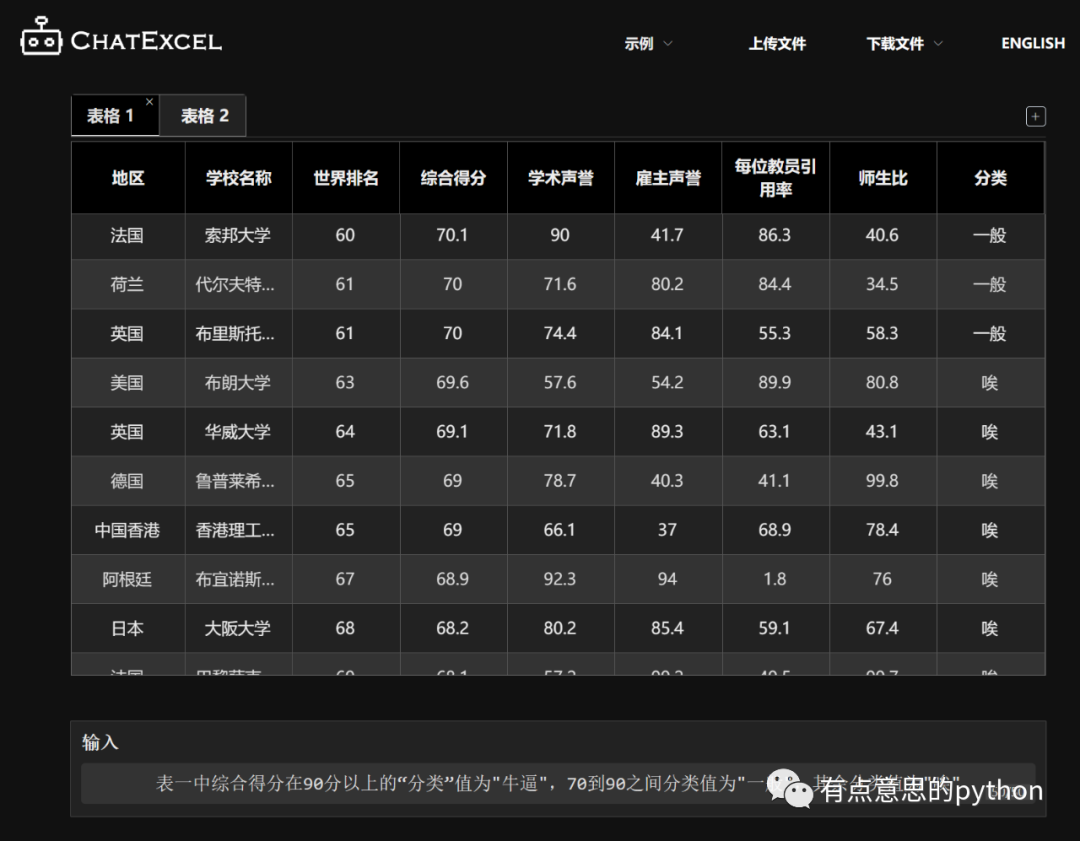Click the 综合得分 column header

(453, 178)
